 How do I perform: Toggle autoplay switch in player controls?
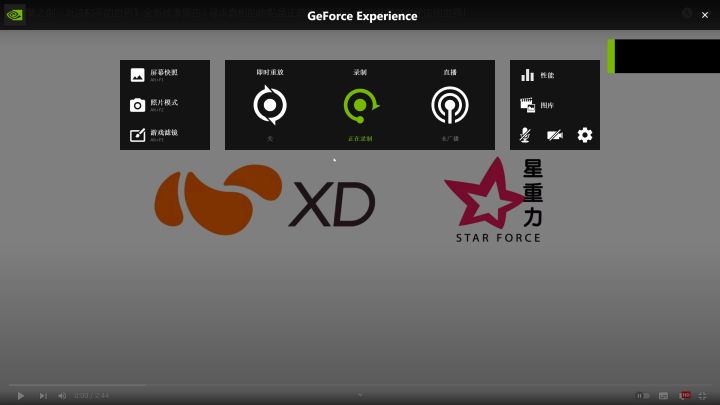click(x=643, y=395)
